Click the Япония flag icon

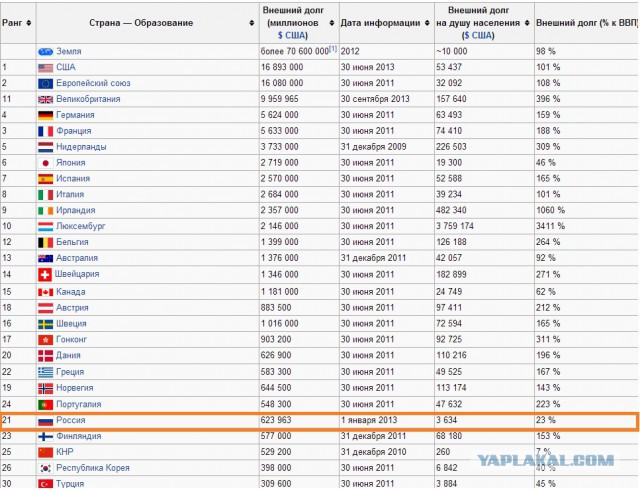(x=45, y=163)
